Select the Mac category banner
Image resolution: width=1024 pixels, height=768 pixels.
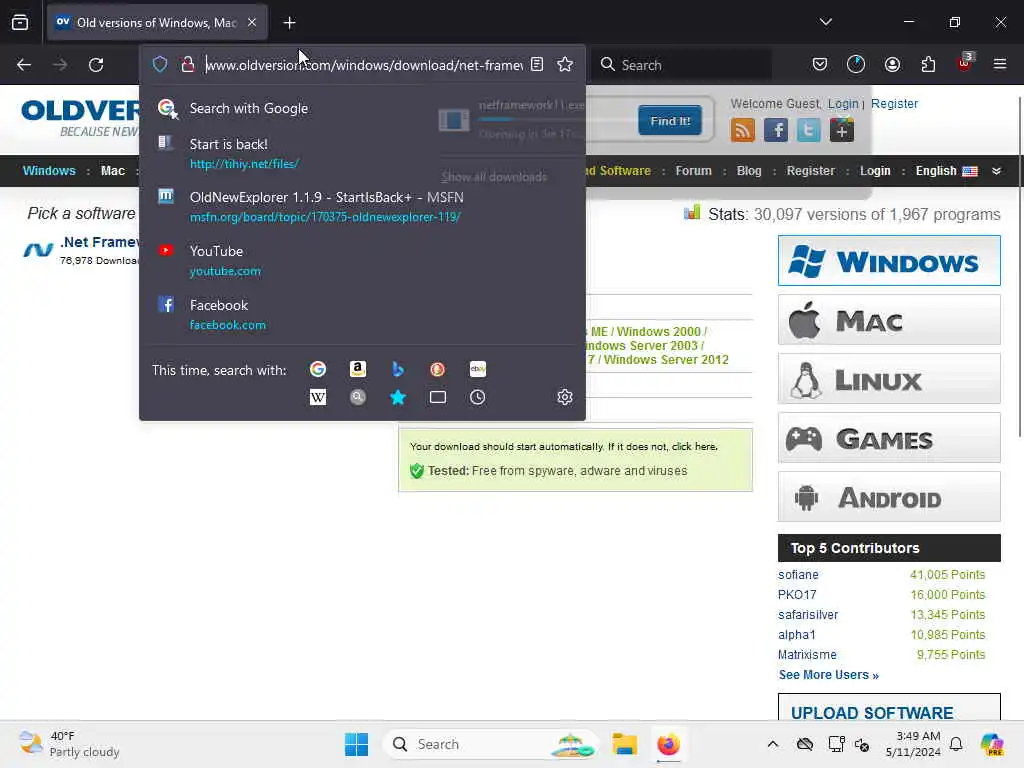tap(889, 319)
